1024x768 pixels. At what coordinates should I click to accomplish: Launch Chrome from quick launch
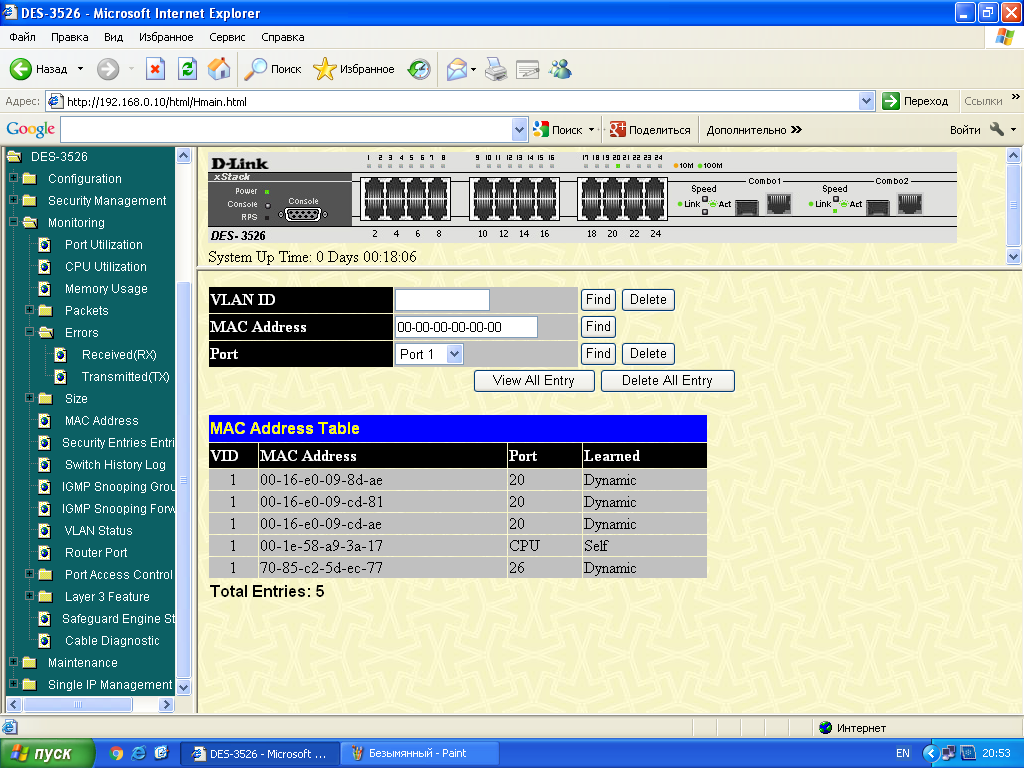point(116,753)
